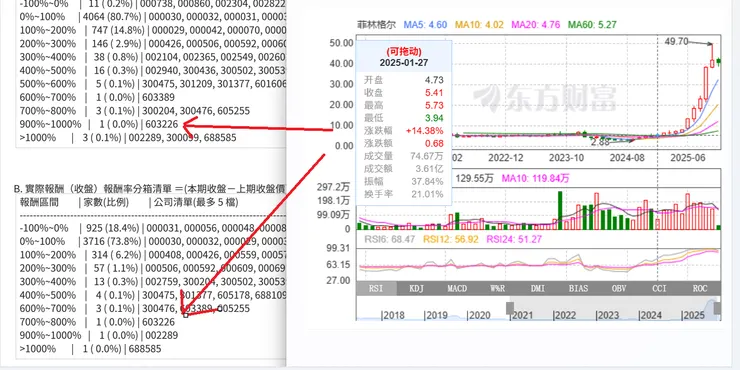Click the stock name 菲林格尔
The image size is (740, 370).
pos(377,25)
